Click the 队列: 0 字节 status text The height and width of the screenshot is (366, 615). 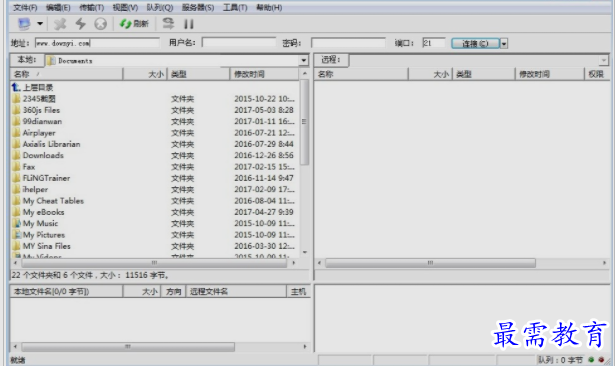[x=560, y=360]
